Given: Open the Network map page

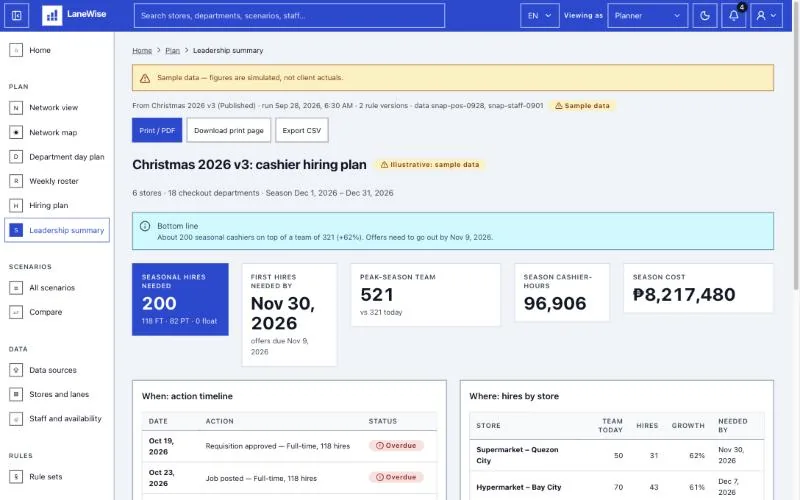Looking at the screenshot, I should [x=57, y=132].
